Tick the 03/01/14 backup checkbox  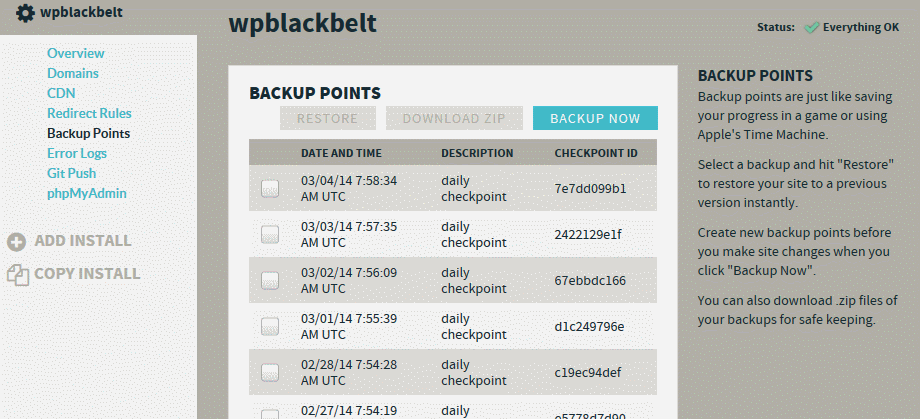270,326
